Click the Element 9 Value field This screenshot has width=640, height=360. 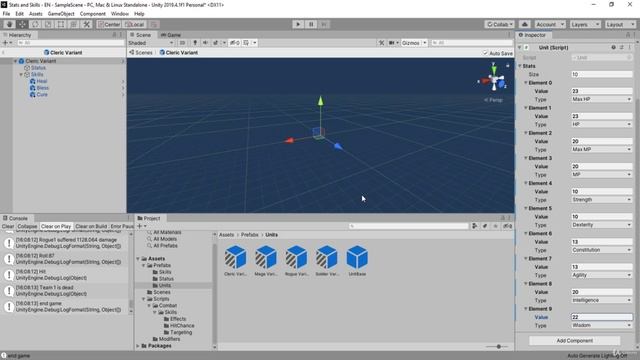tap(602, 317)
